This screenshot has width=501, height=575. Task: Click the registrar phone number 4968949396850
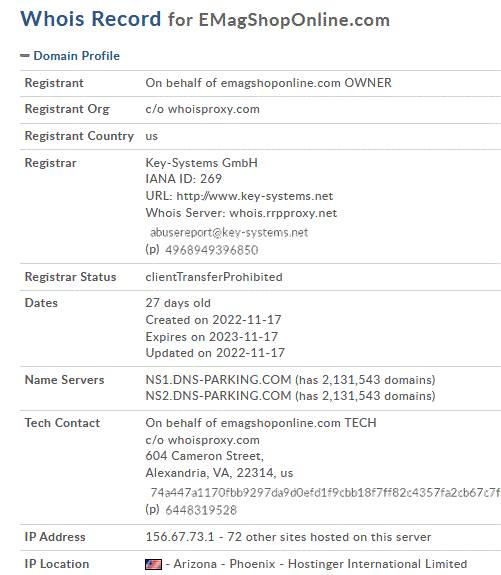click(212, 250)
